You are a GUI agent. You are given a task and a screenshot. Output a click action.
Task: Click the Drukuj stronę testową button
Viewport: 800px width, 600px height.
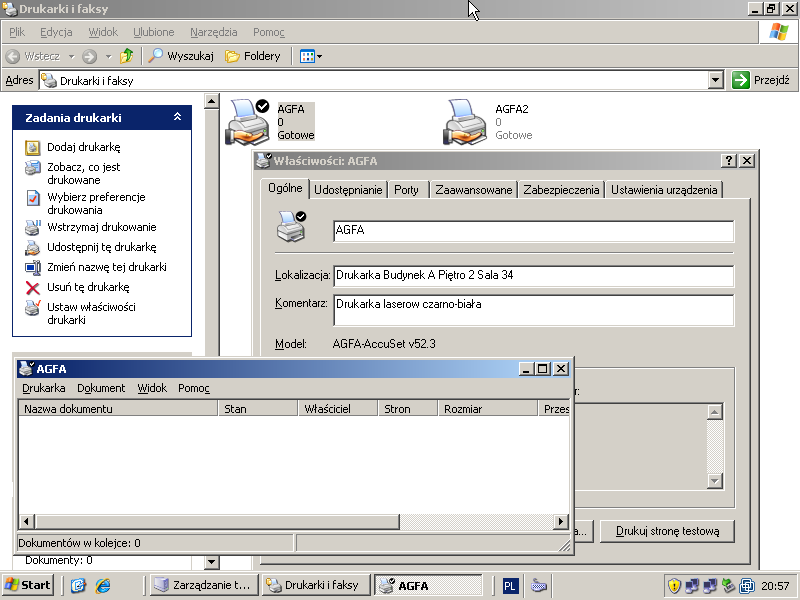[x=667, y=531]
